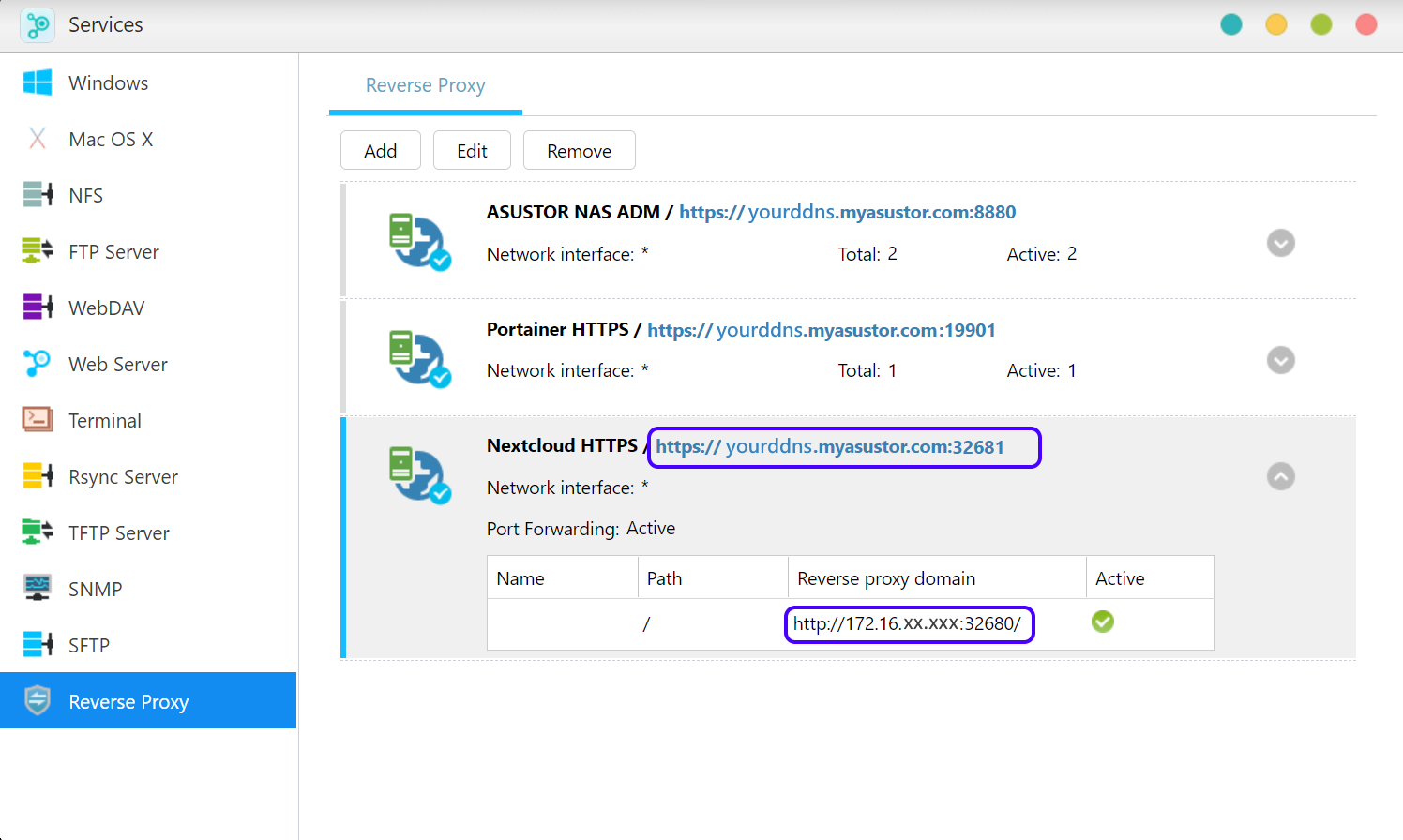
Task: Click the yellow window control dot
Action: (1276, 24)
